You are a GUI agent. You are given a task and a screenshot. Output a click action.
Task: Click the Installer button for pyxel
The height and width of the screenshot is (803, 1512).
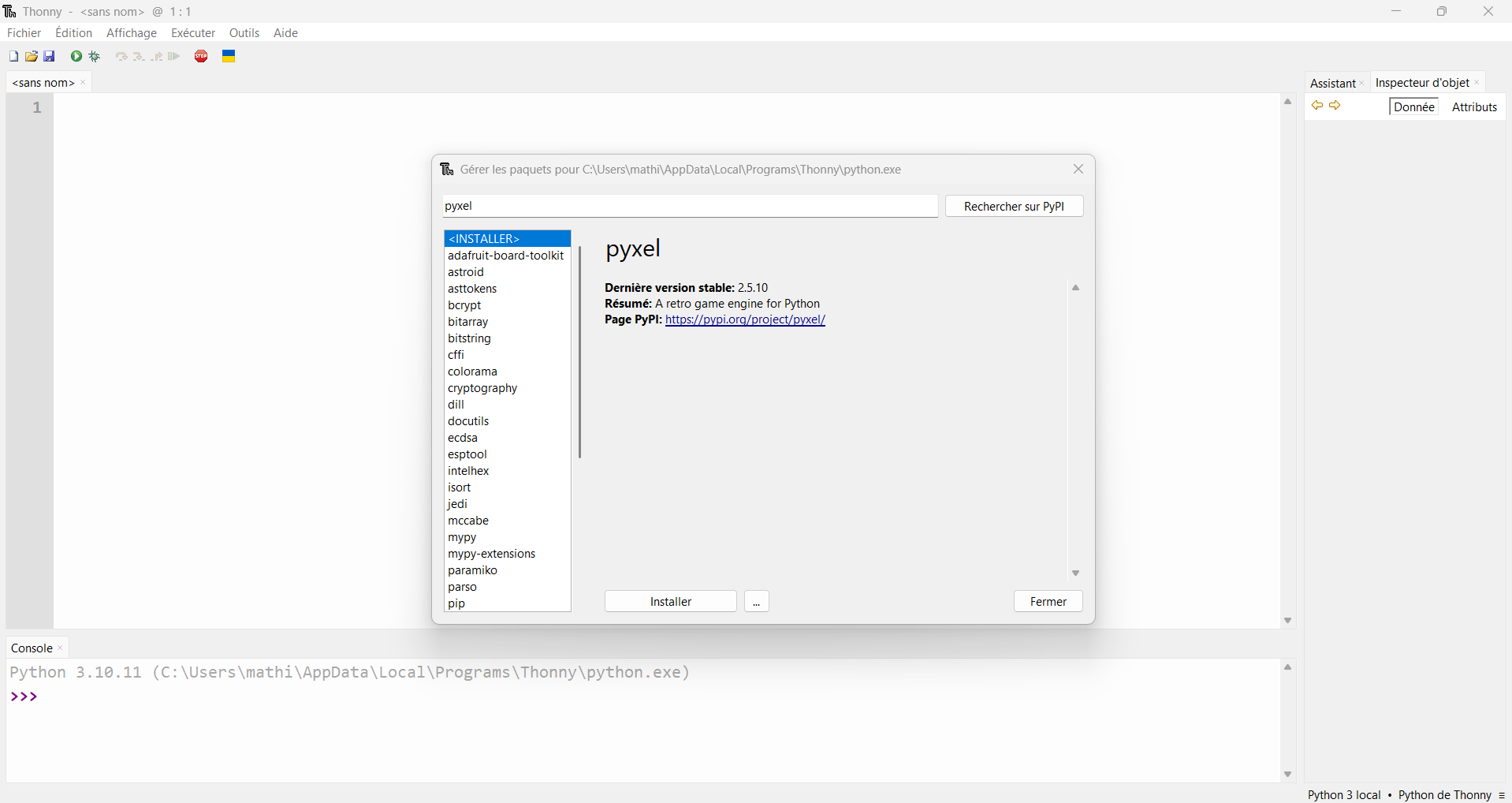point(670,602)
